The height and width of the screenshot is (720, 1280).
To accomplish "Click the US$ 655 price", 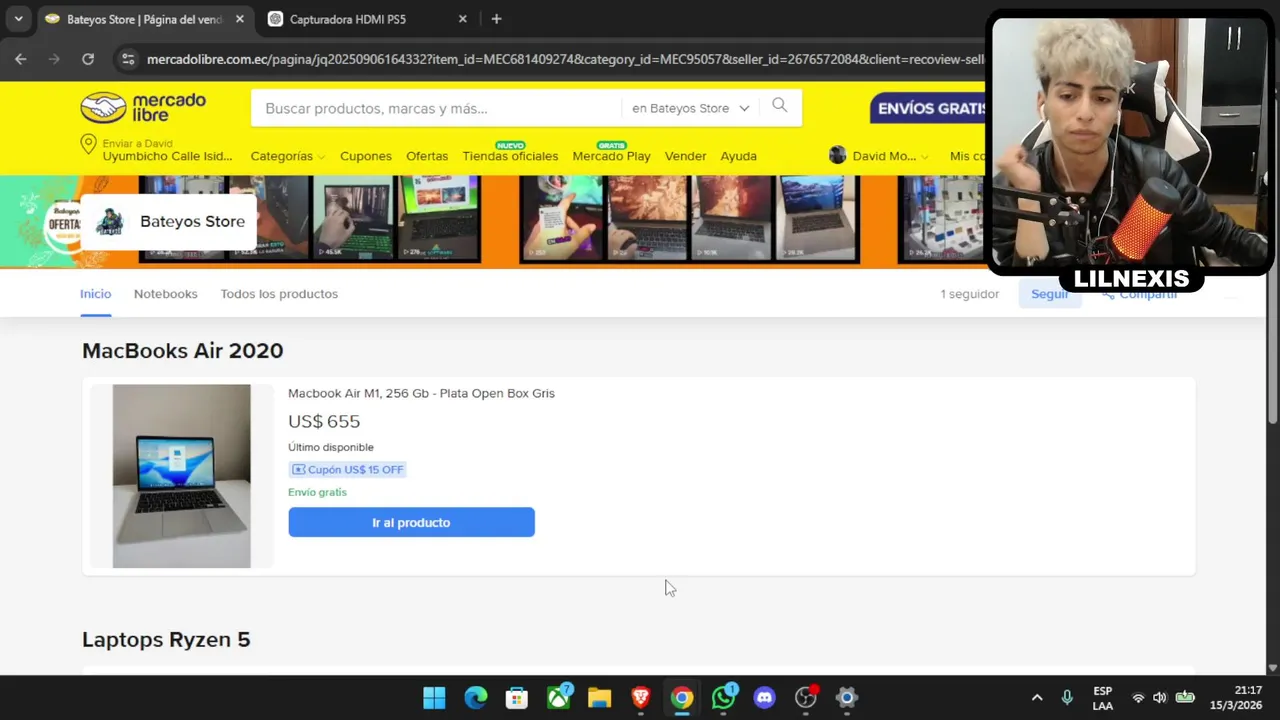I will coord(324,421).
